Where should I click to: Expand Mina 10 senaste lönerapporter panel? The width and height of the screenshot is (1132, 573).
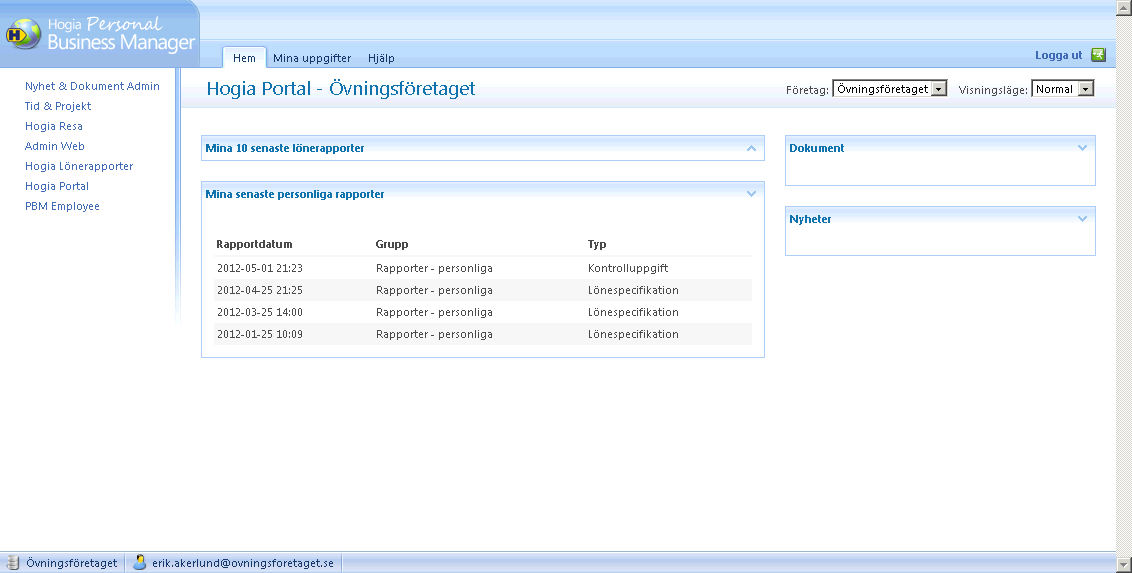pos(752,148)
